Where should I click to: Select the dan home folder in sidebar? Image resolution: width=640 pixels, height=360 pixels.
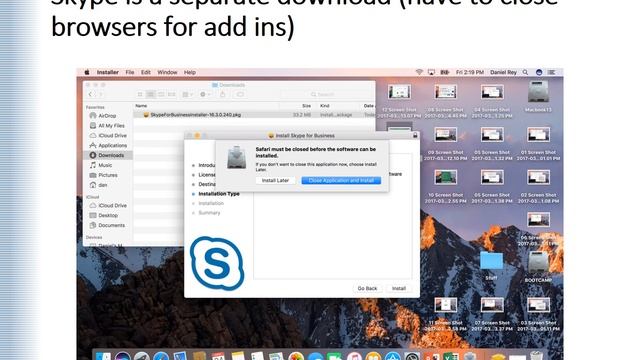[x=102, y=185]
